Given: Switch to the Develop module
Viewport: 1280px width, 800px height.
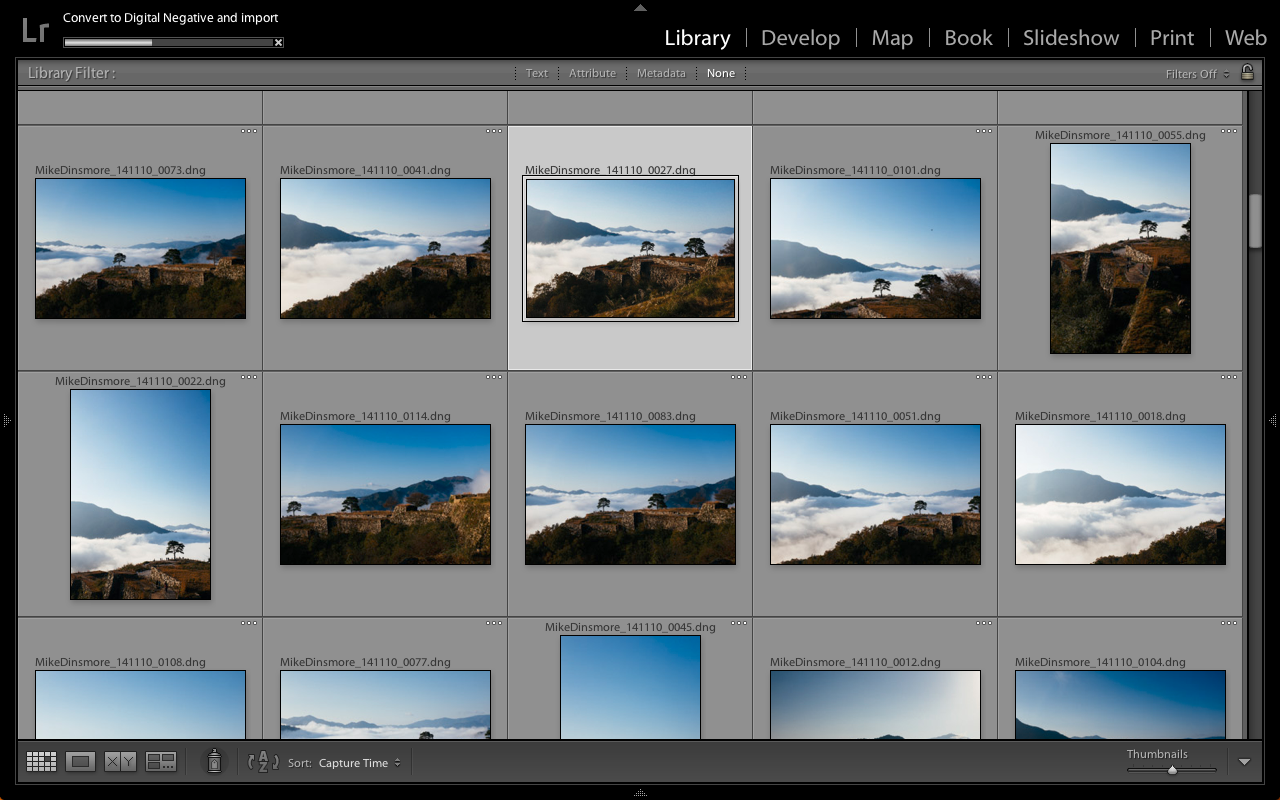Looking at the screenshot, I should coord(800,38).
